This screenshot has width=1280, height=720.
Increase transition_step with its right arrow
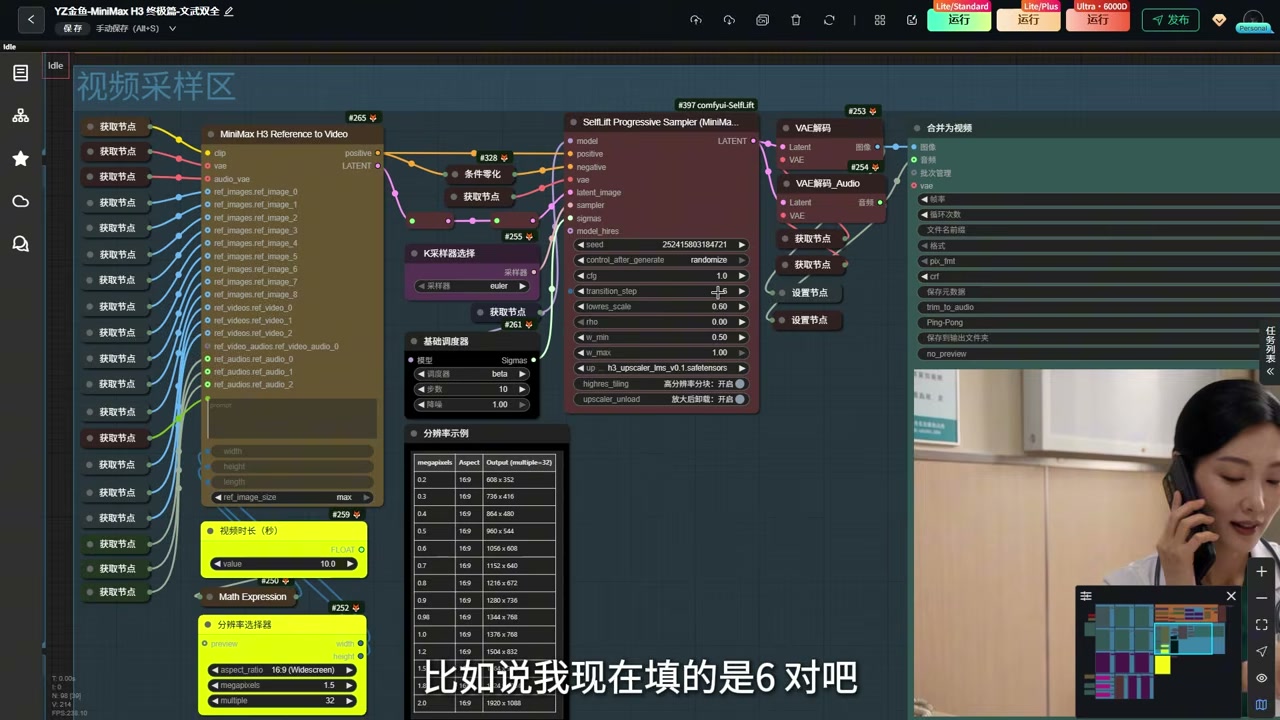pos(741,291)
